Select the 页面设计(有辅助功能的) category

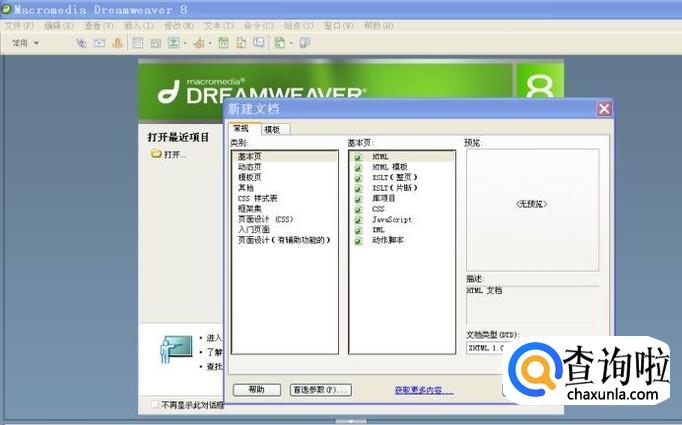pyautogui.click(x=284, y=240)
